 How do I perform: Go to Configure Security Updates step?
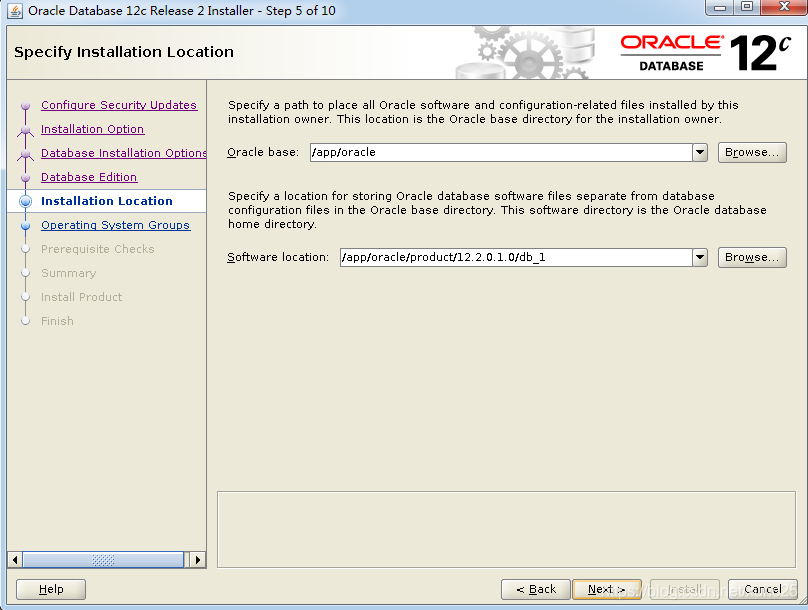(x=119, y=105)
